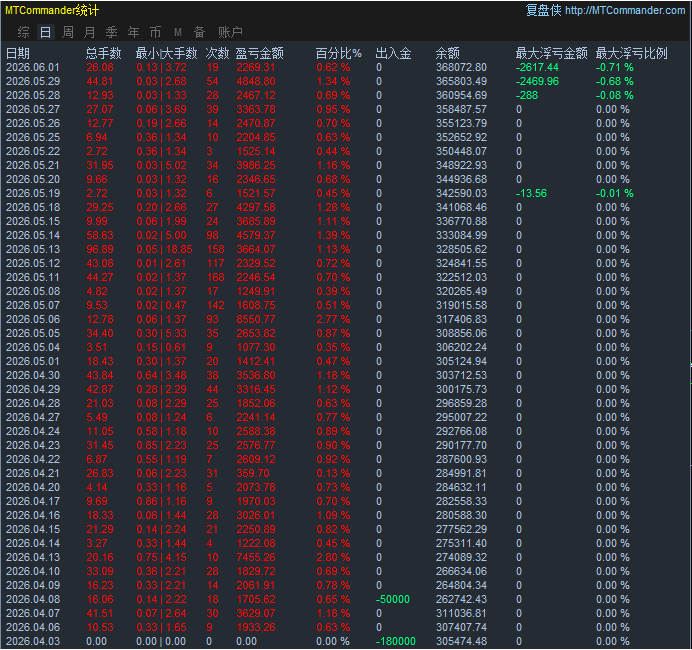
Task: Click the 最大浮亏比例 column header
Action: coord(632,53)
